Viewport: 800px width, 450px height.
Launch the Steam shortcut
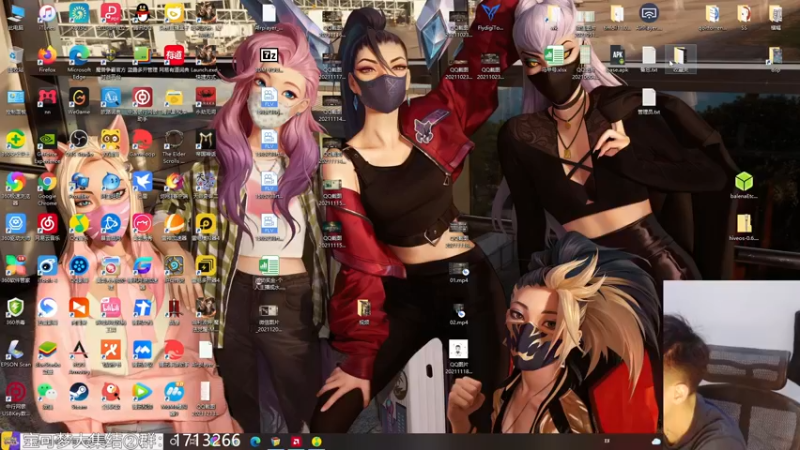point(79,392)
